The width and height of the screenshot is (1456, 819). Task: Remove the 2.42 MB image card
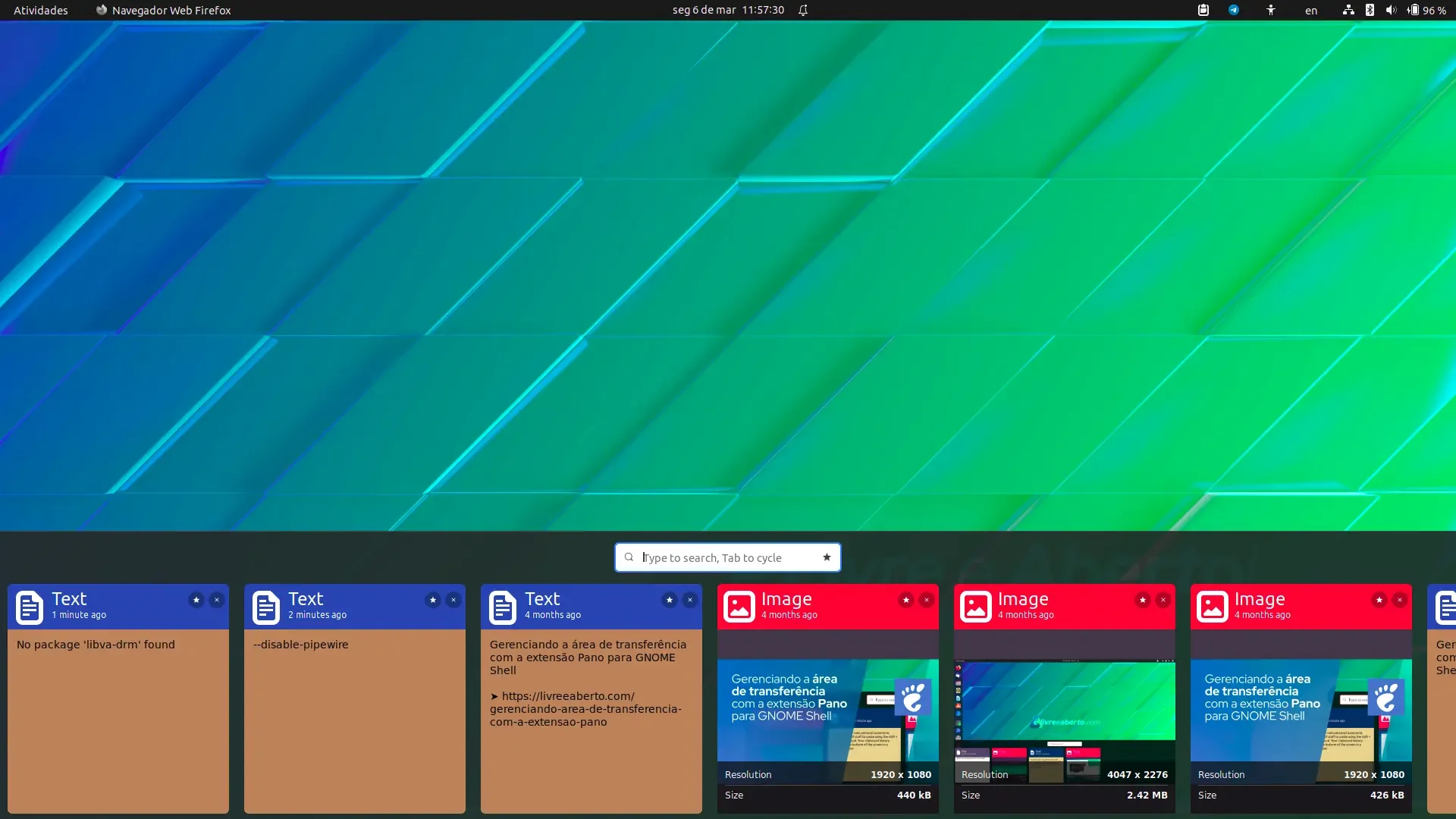point(1163,600)
